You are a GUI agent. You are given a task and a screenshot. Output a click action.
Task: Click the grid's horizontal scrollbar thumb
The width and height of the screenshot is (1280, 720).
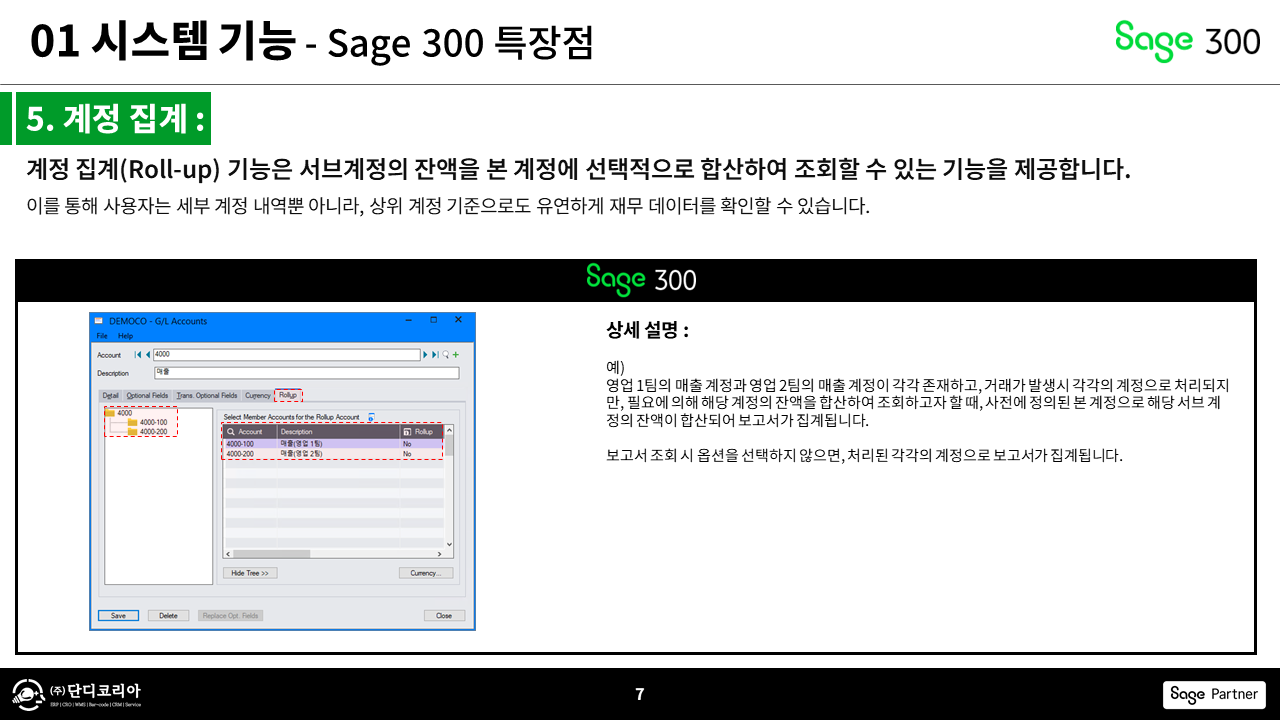pyautogui.click(x=271, y=553)
